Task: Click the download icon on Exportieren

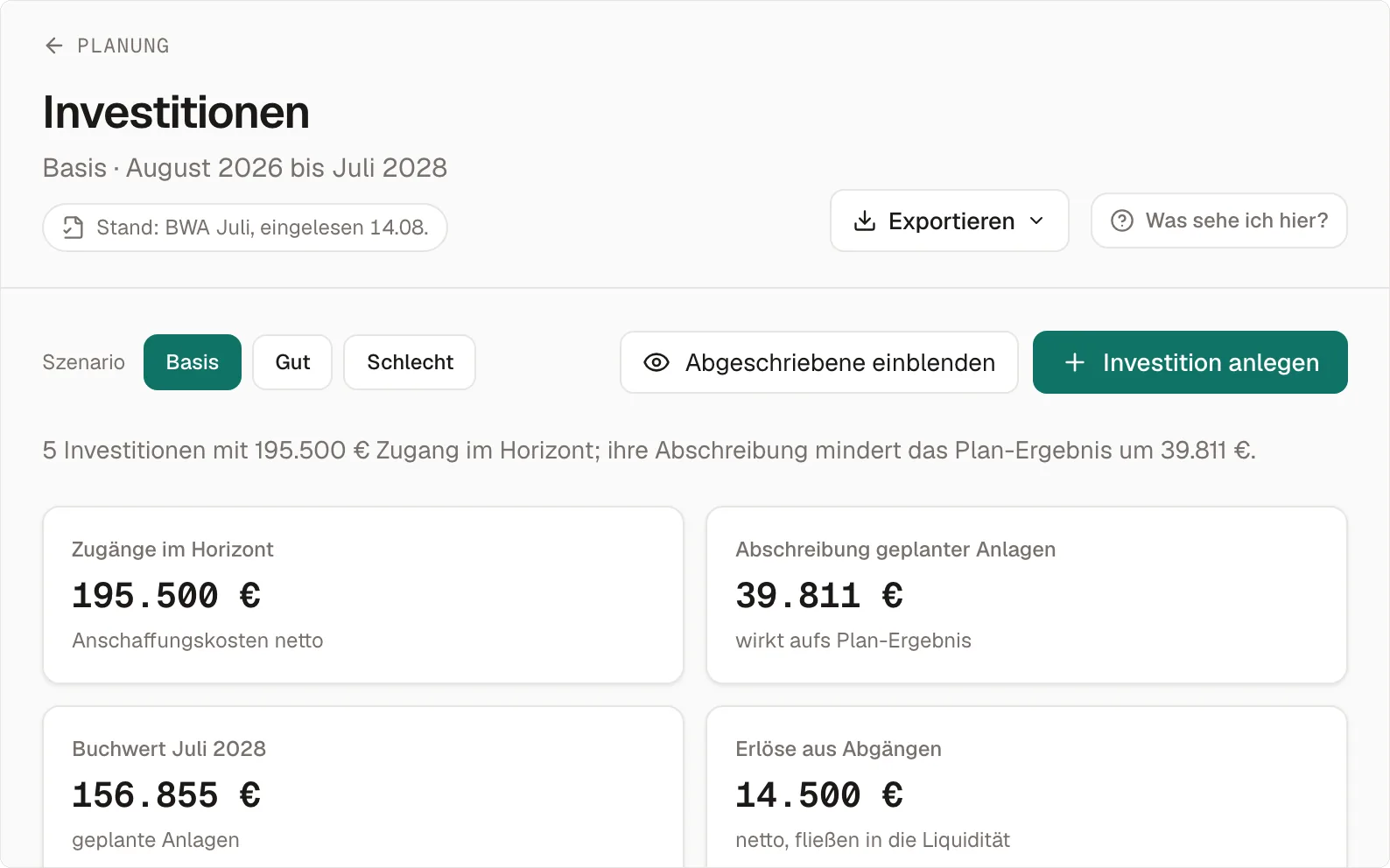Action: pos(865,220)
